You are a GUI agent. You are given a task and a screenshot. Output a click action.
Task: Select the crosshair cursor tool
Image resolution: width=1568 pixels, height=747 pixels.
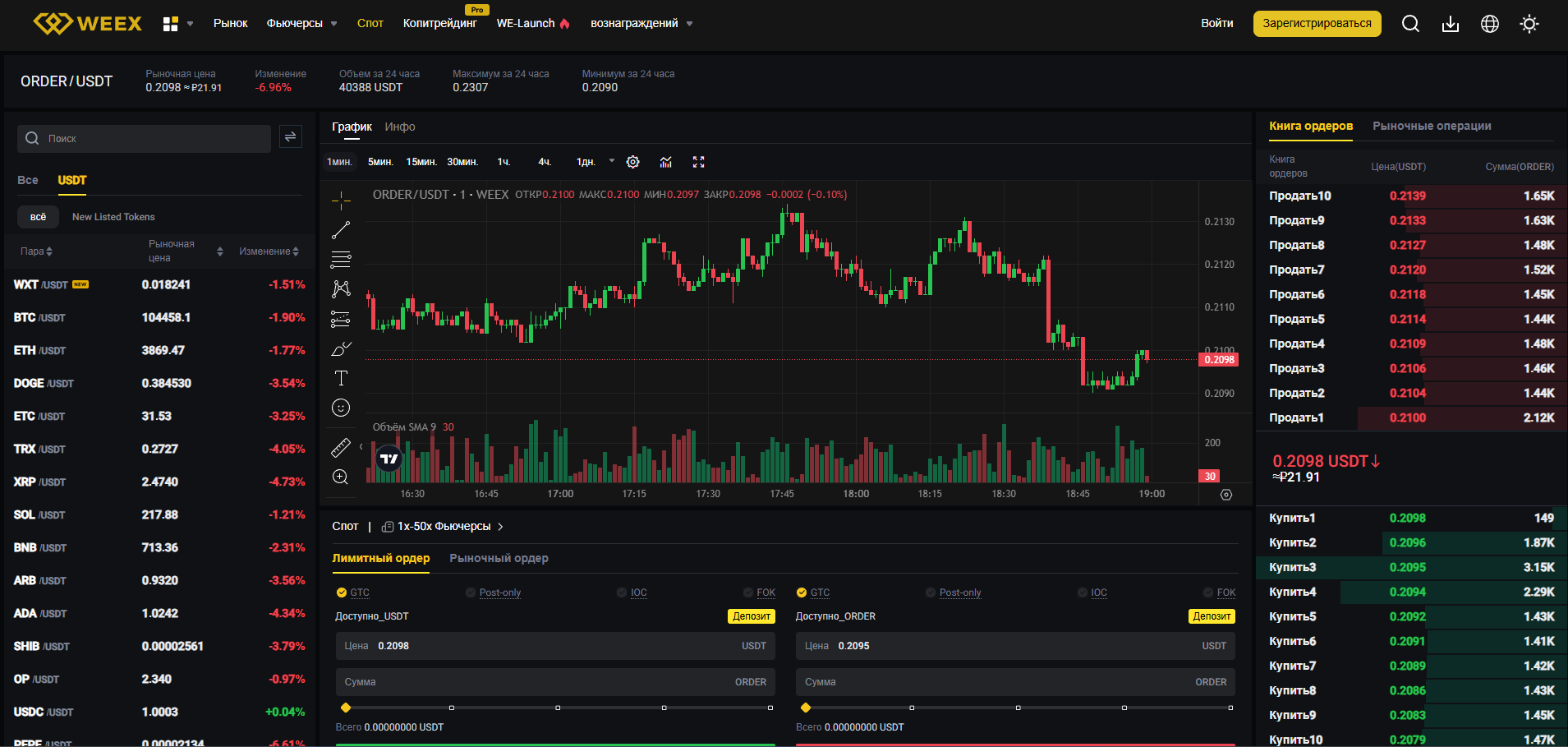click(341, 201)
